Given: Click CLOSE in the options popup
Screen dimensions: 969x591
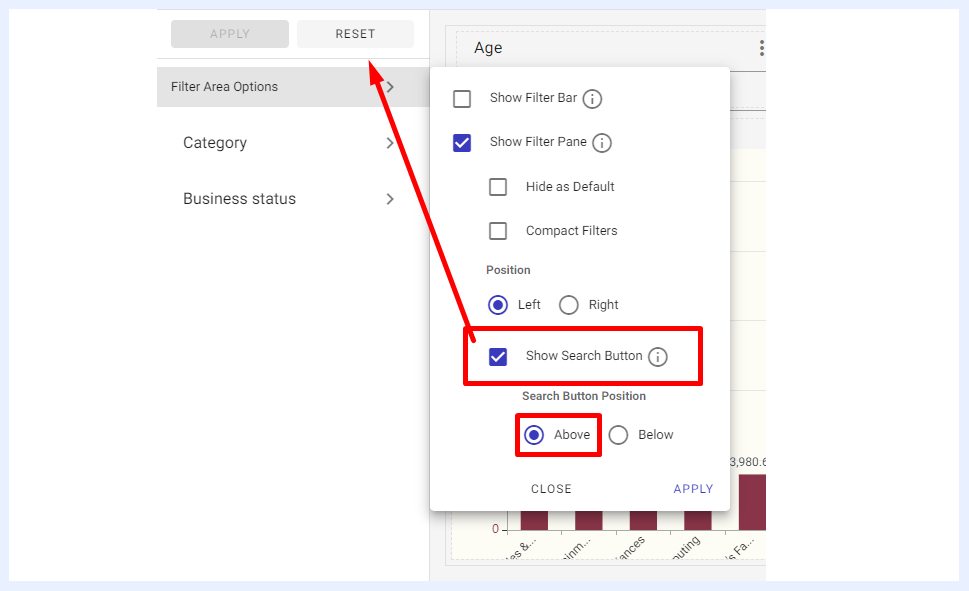Looking at the screenshot, I should coord(551,489).
